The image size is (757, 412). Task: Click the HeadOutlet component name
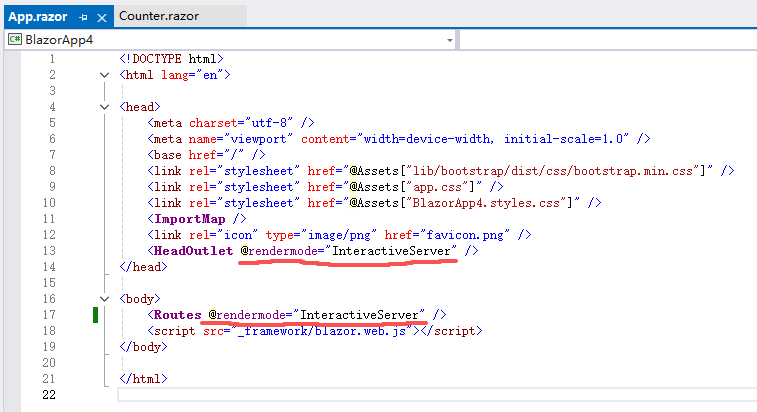pos(193,251)
